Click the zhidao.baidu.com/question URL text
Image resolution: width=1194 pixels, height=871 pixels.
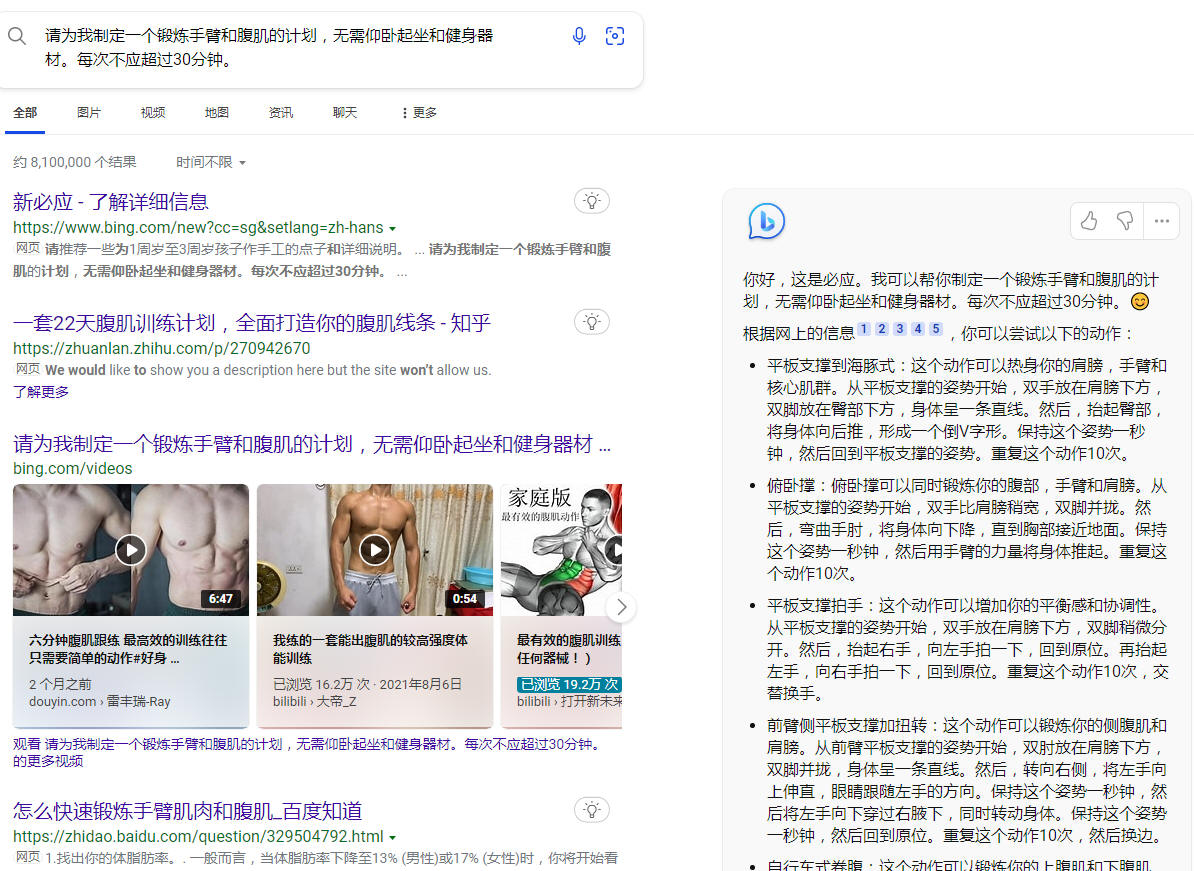click(198, 837)
